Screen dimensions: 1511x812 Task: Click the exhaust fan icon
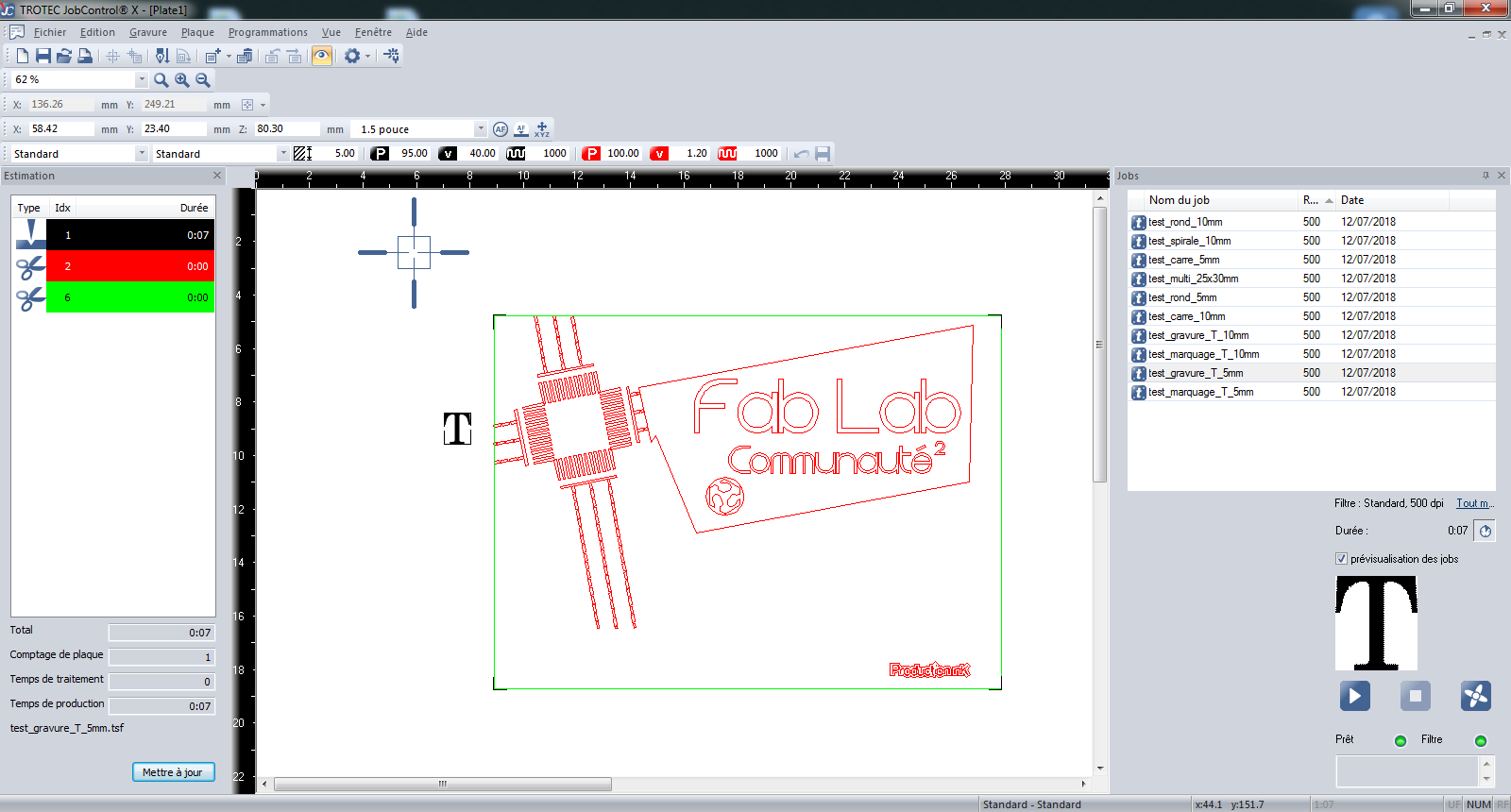coord(1475,696)
